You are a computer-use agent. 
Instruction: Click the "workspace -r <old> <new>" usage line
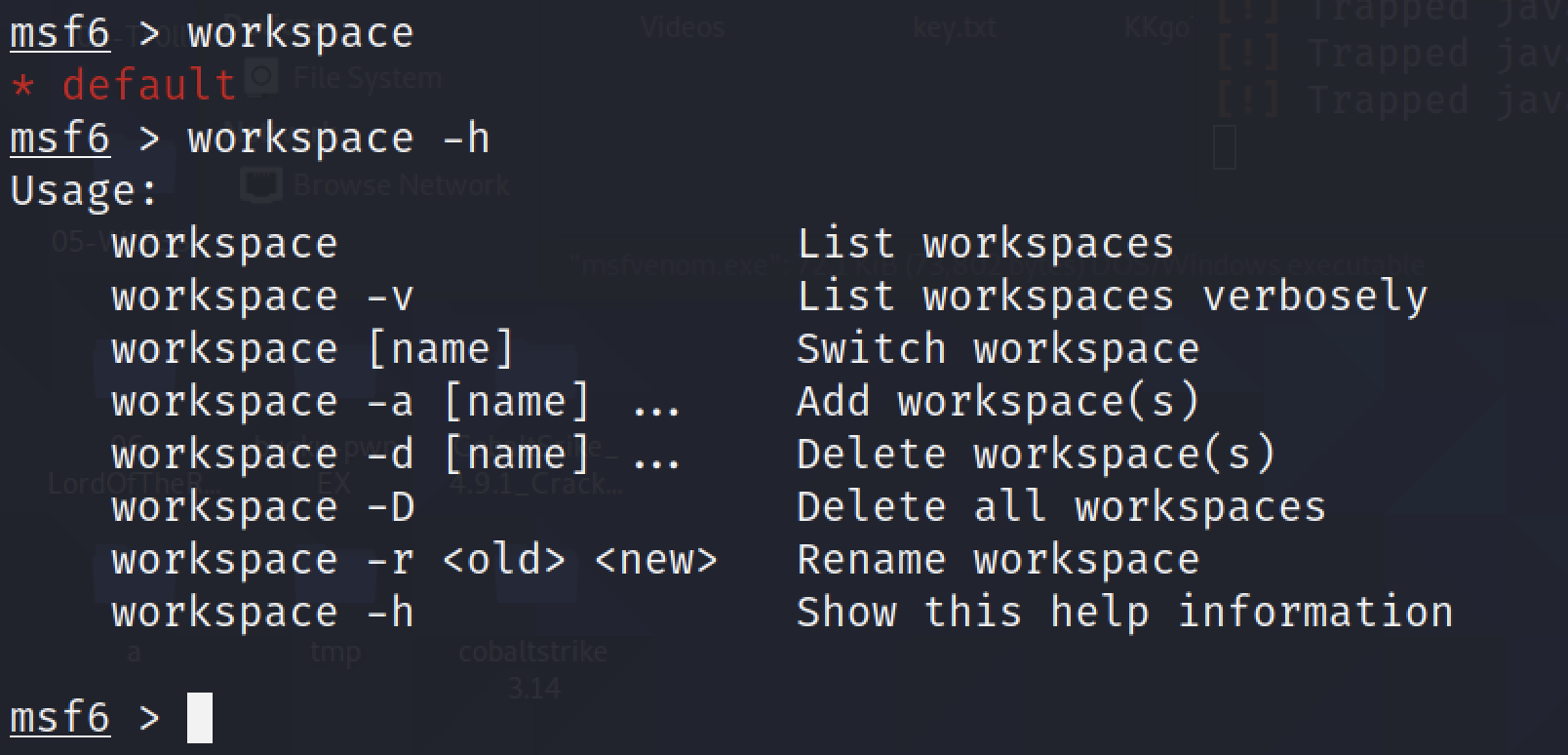click(414, 559)
